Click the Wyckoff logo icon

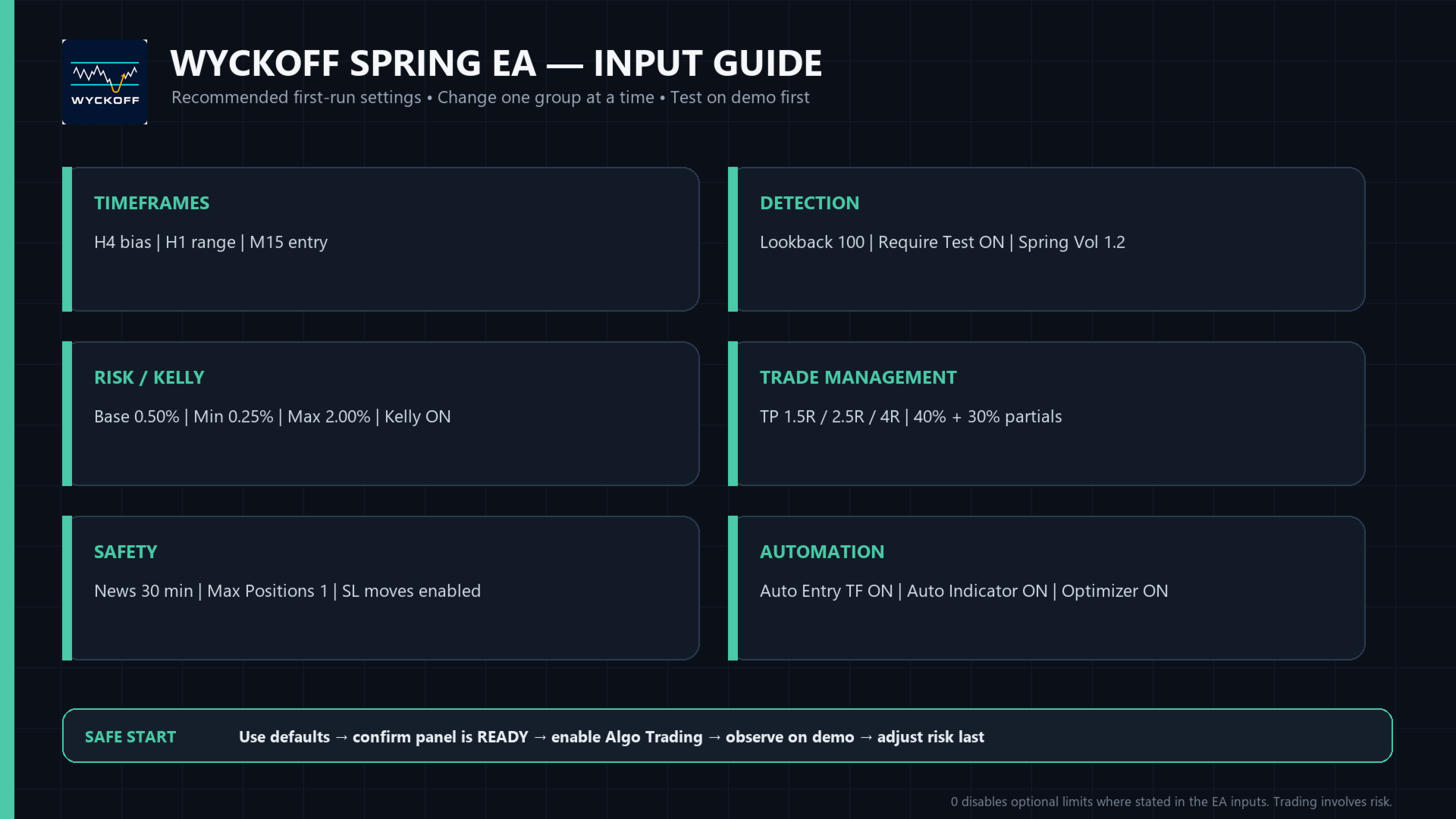pyautogui.click(x=105, y=82)
